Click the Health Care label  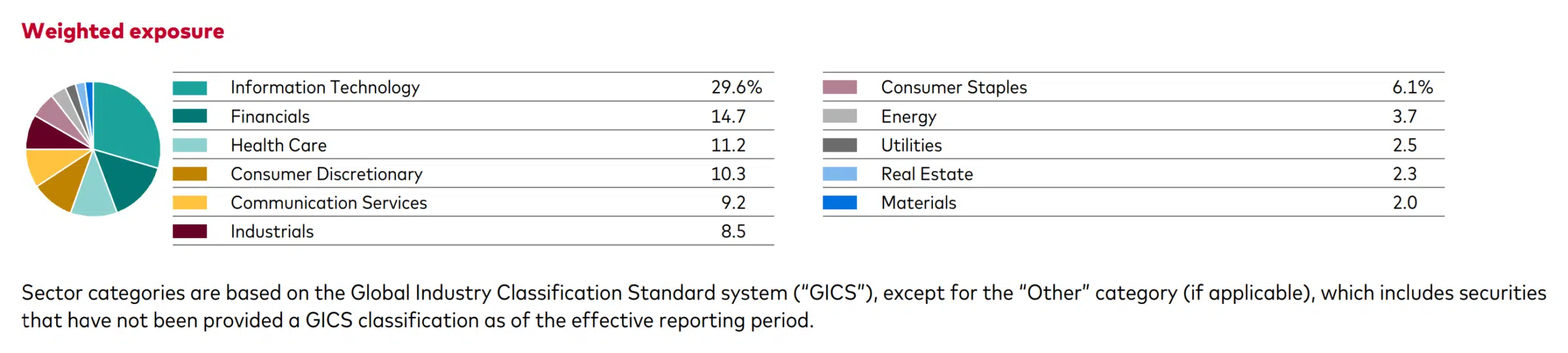pyautogui.click(x=278, y=145)
